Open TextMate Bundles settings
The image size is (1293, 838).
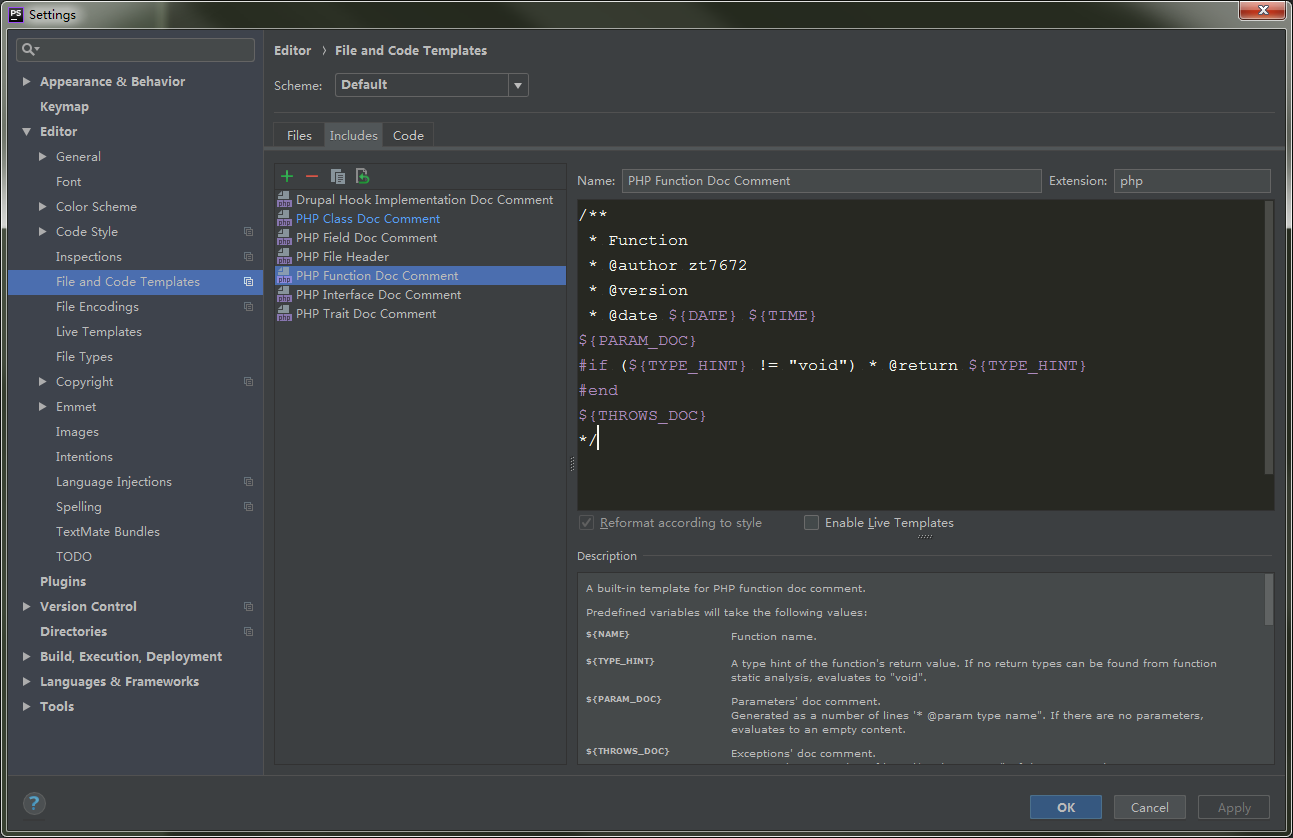click(x=108, y=532)
